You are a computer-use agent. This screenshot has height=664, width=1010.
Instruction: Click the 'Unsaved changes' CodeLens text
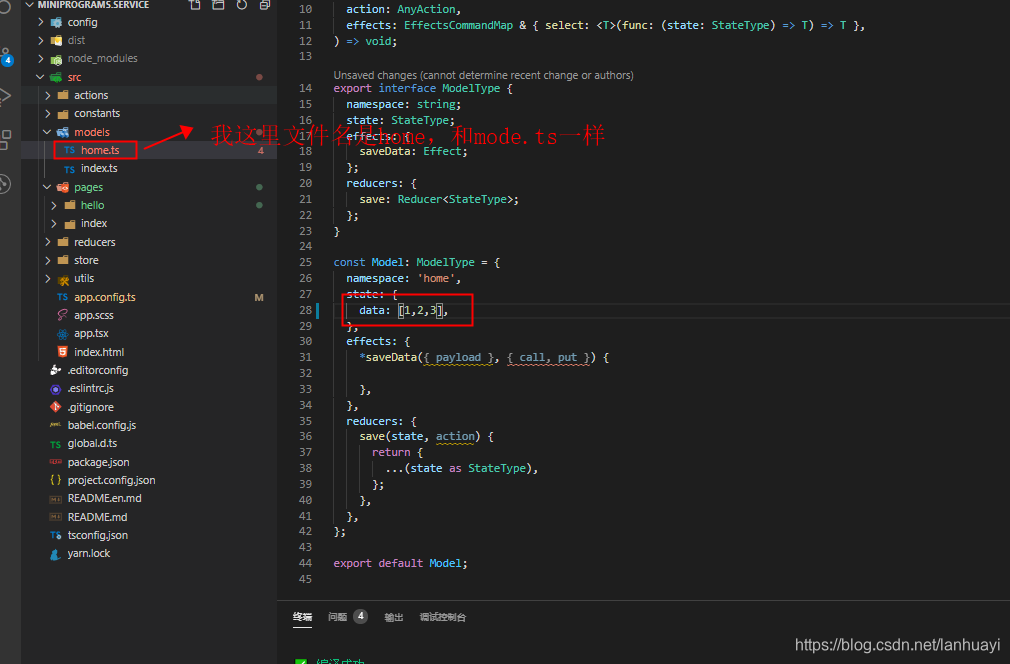click(x=483, y=75)
